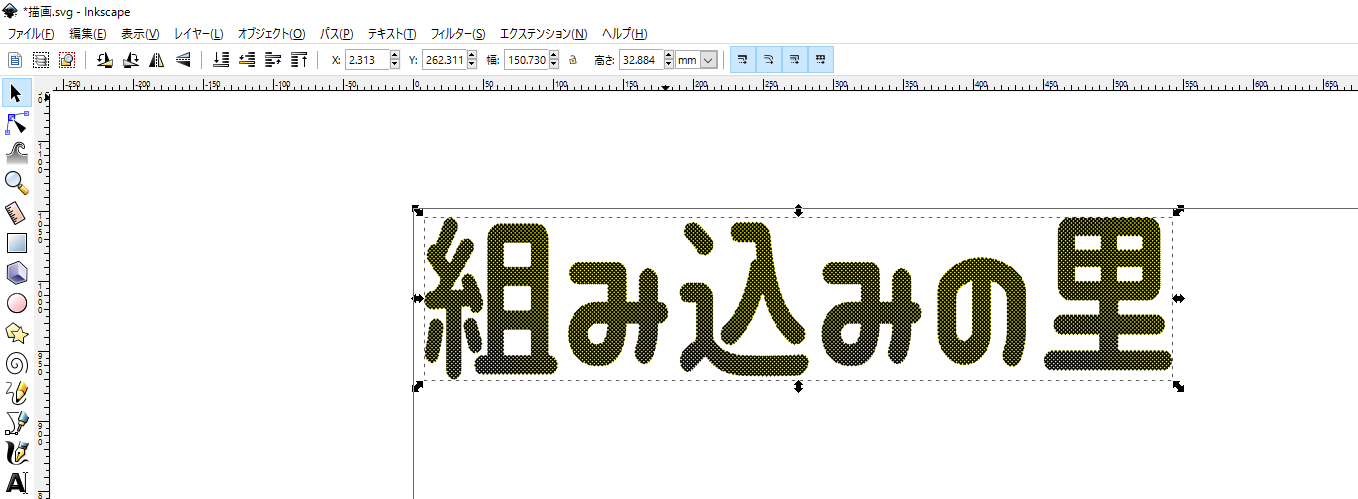Click the top-middle scale handle of selection

pyautogui.click(x=798, y=210)
